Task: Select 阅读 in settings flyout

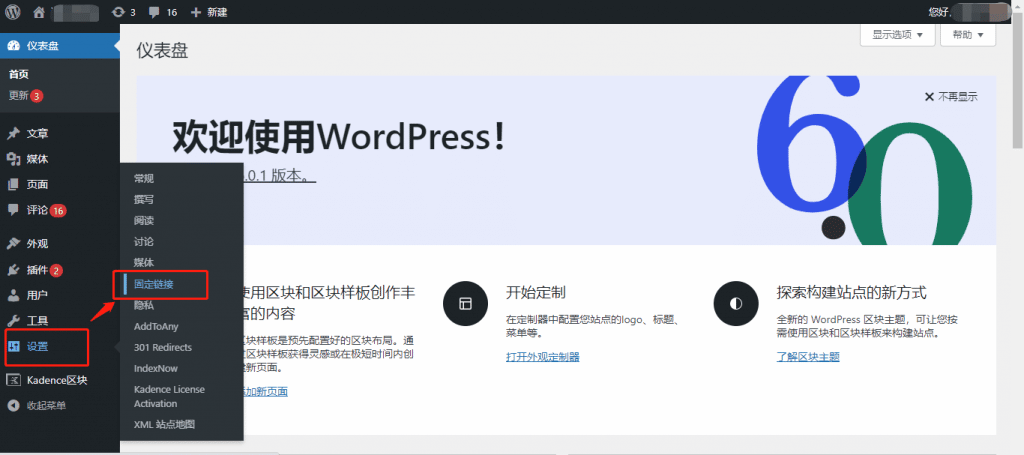Action: pos(144,221)
